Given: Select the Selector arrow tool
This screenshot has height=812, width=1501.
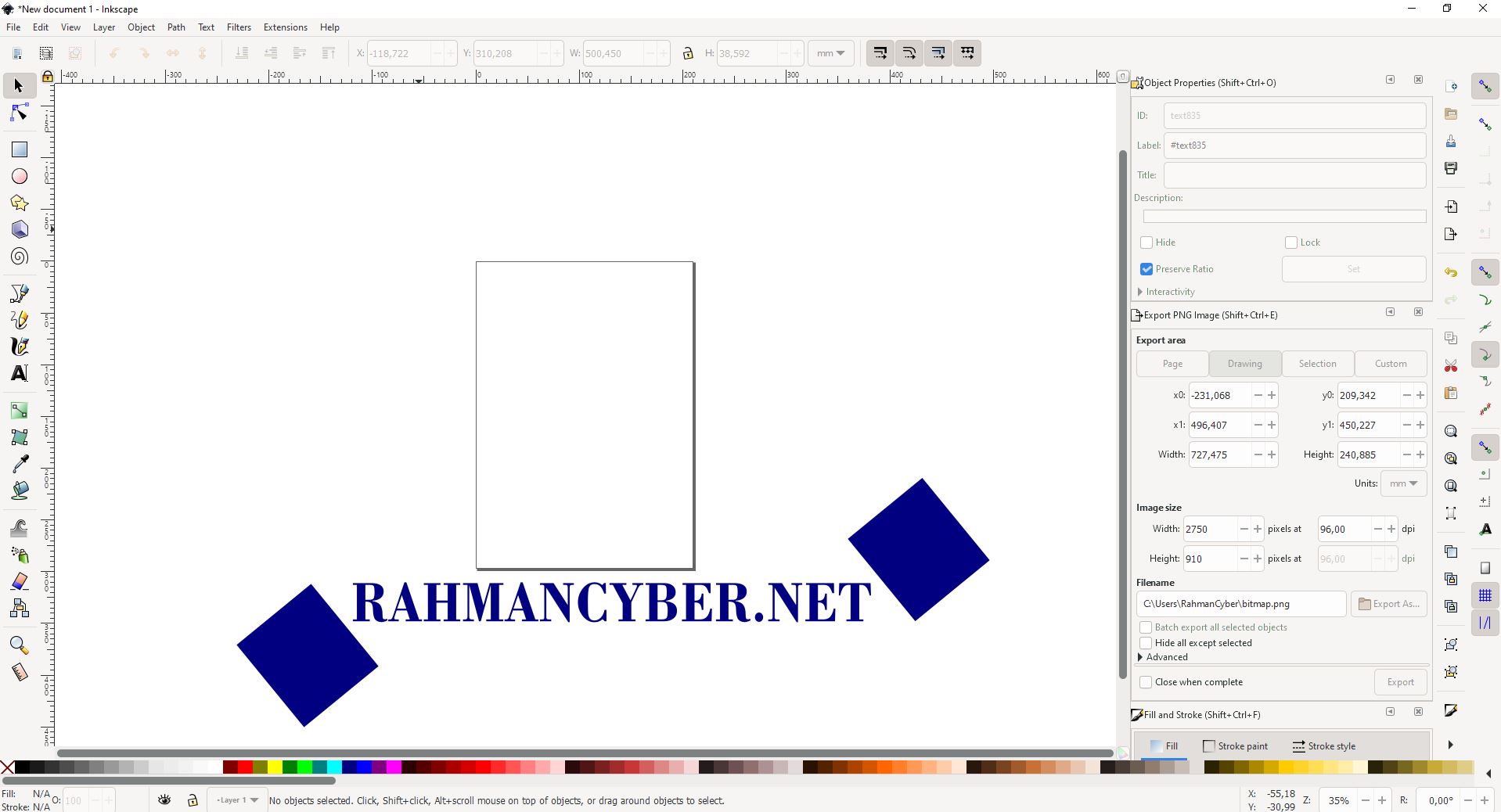Looking at the screenshot, I should click(19, 85).
